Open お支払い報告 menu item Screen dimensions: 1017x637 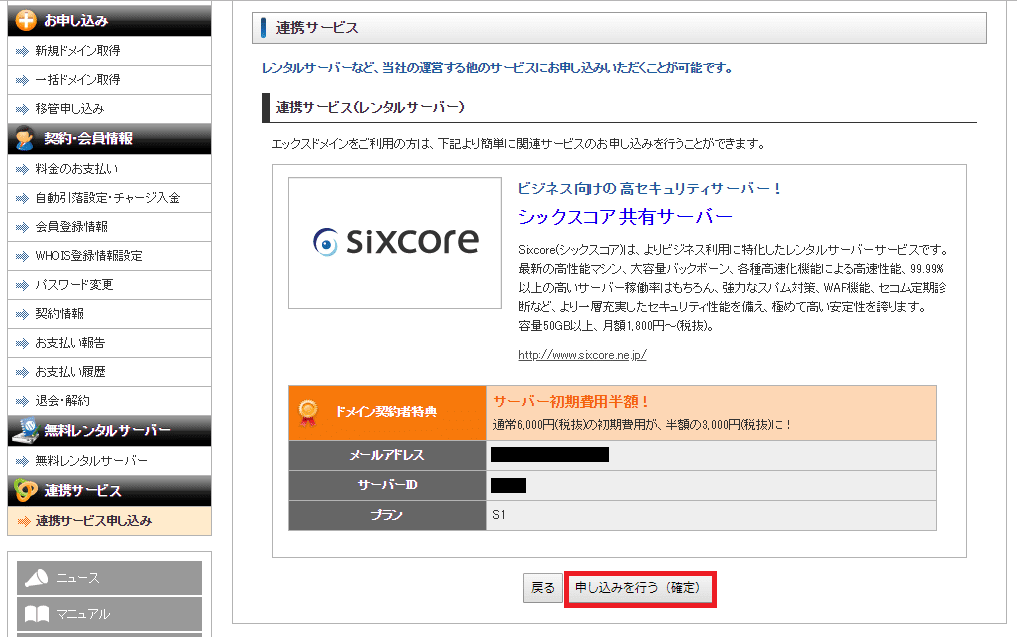click(109, 343)
